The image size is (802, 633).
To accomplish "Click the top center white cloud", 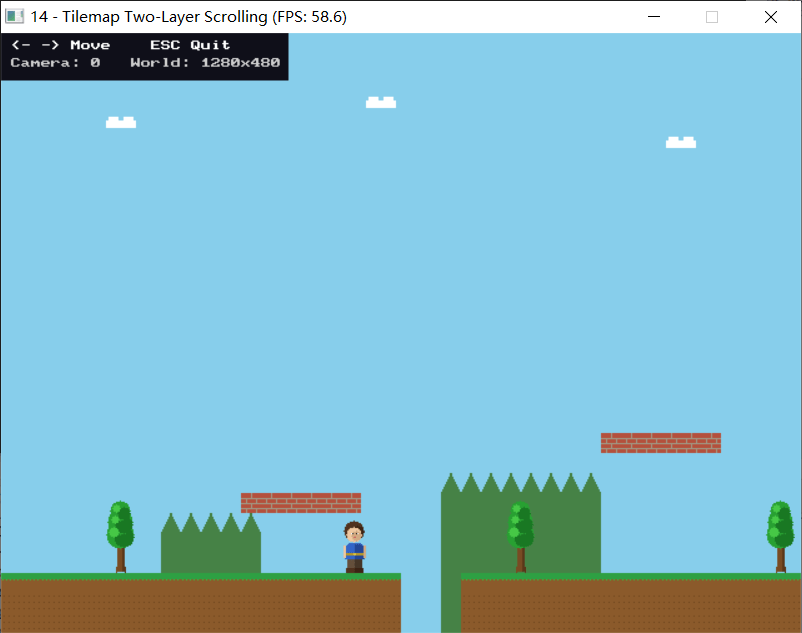I will pos(381,103).
